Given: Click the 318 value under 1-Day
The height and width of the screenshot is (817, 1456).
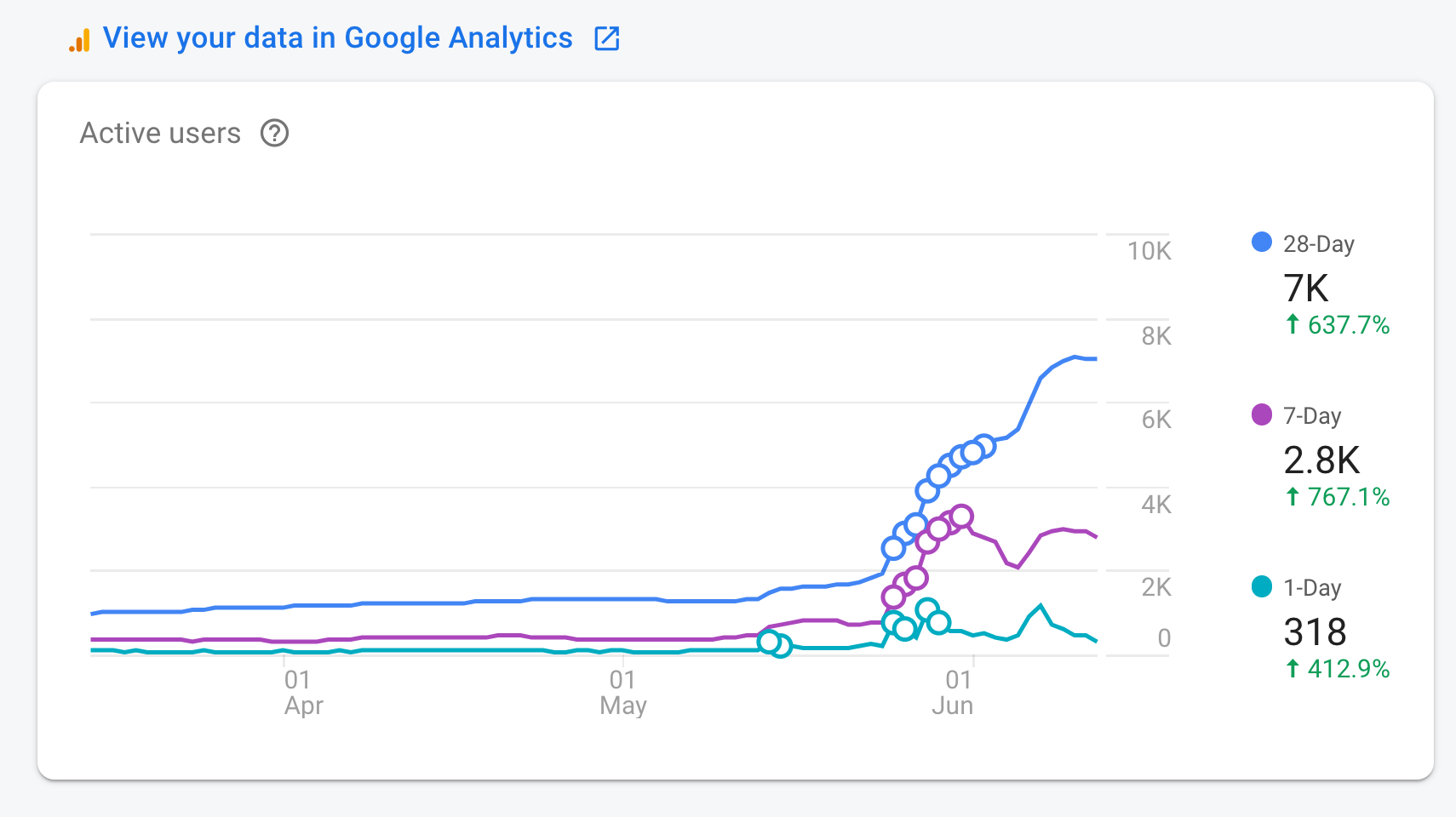Looking at the screenshot, I should 1315,632.
